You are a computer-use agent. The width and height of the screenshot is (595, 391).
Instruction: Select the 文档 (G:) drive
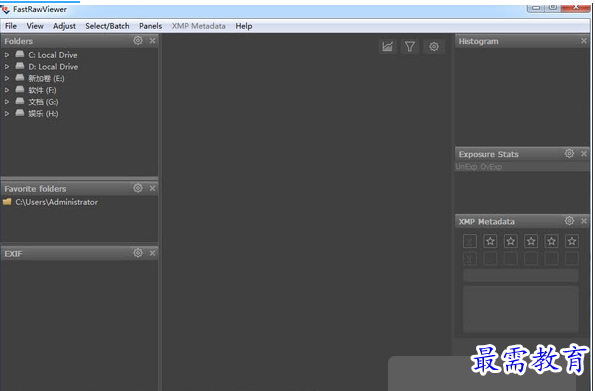pyautogui.click(x=43, y=102)
